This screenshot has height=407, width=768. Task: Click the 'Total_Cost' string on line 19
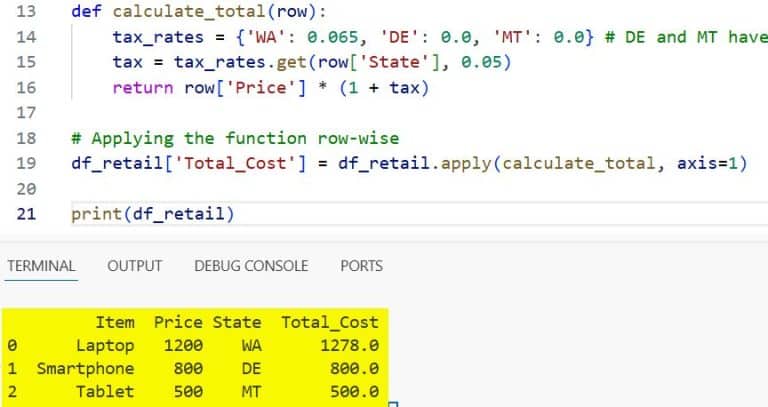coord(235,163)
